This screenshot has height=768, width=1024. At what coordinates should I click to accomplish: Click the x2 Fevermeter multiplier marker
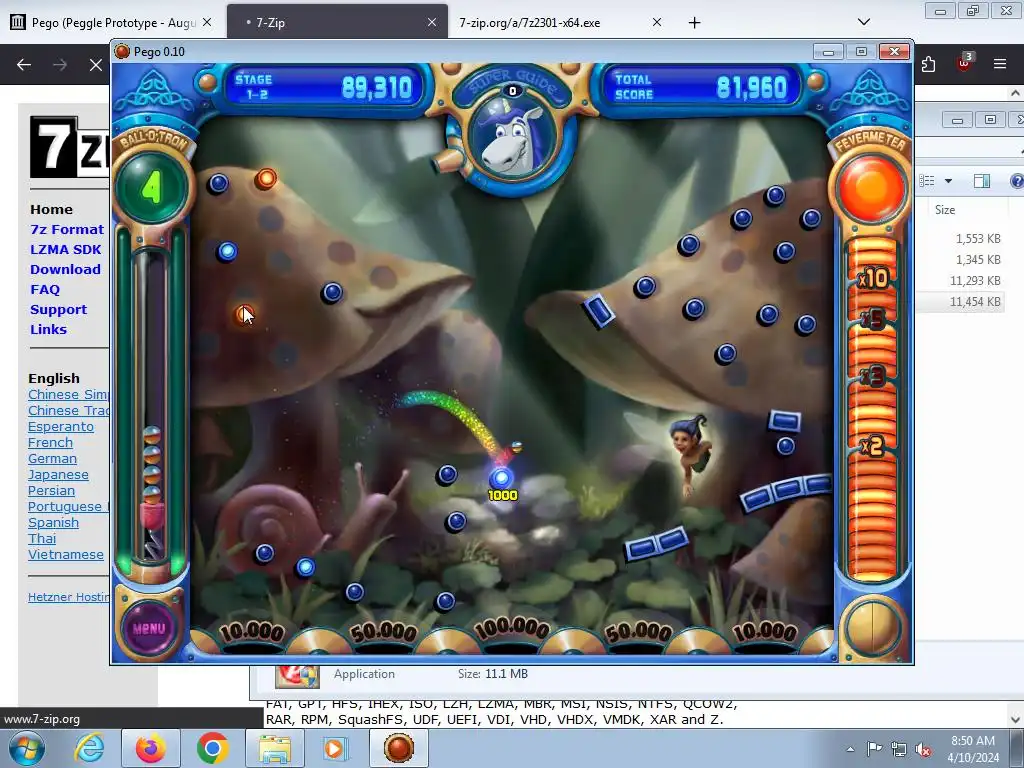(873, 446)
